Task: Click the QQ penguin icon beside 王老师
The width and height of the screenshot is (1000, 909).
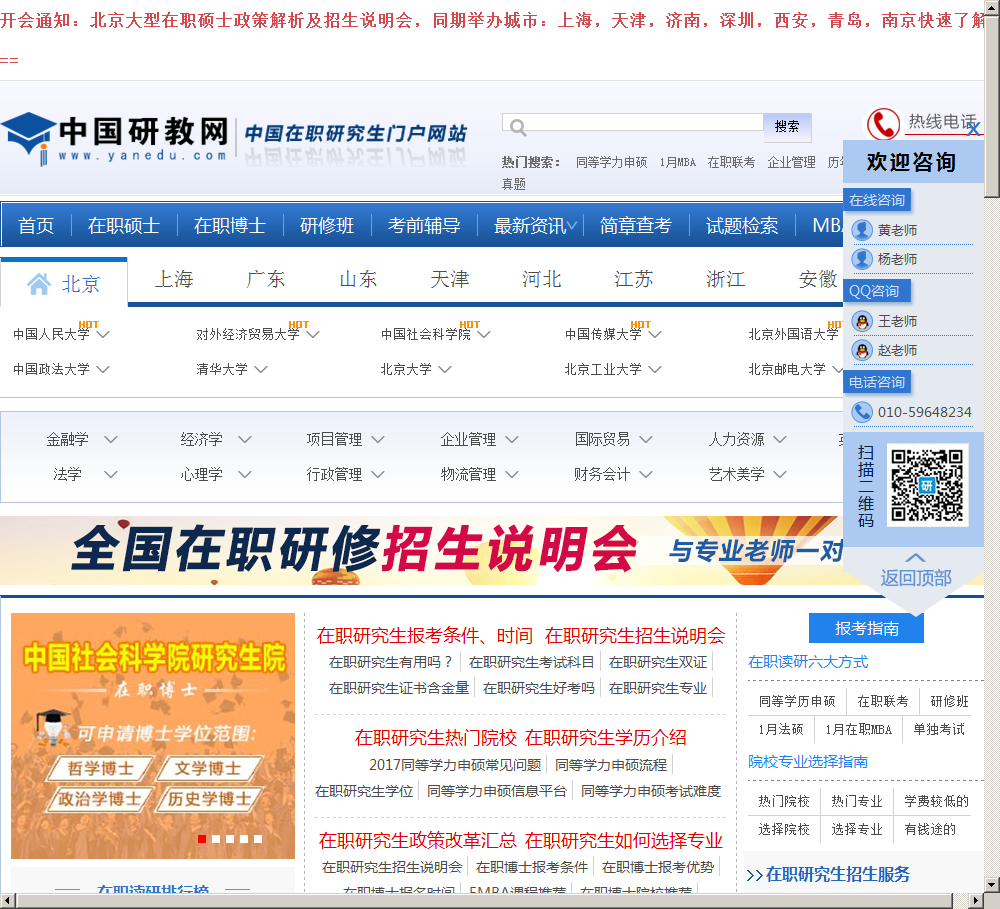Action: coord(862,321)
